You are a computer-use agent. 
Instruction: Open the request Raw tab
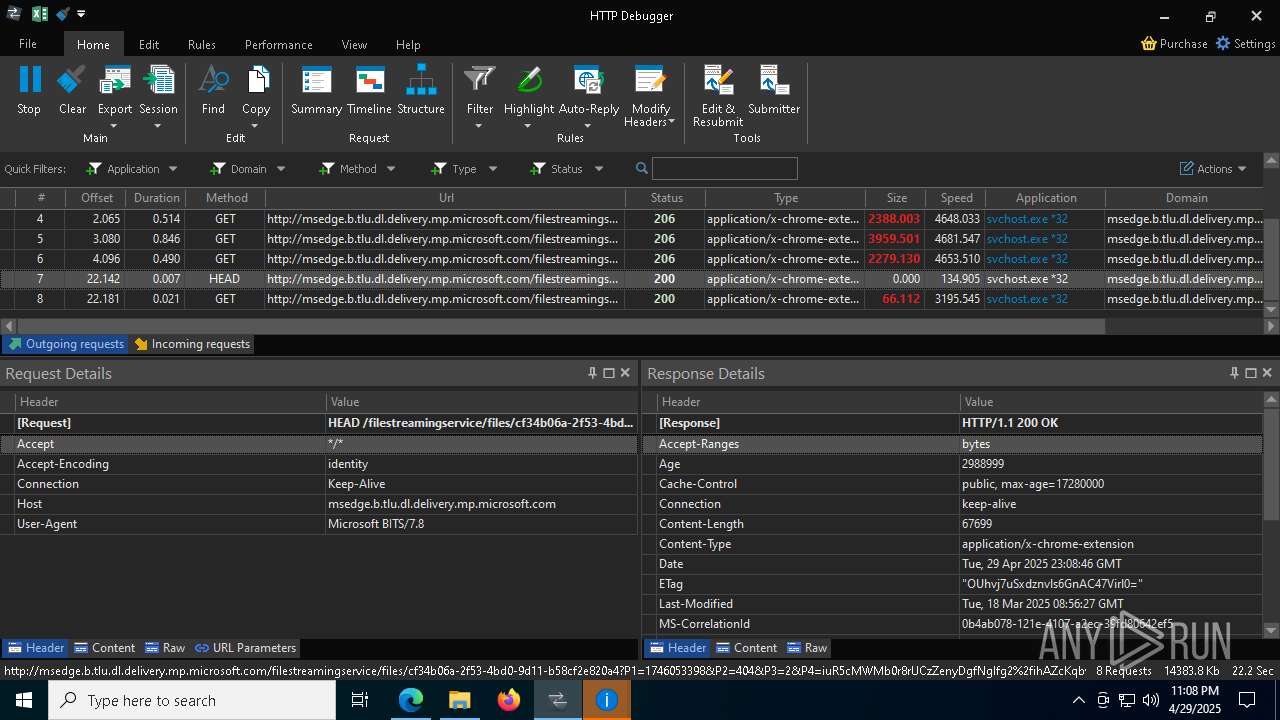coord(165,648)
